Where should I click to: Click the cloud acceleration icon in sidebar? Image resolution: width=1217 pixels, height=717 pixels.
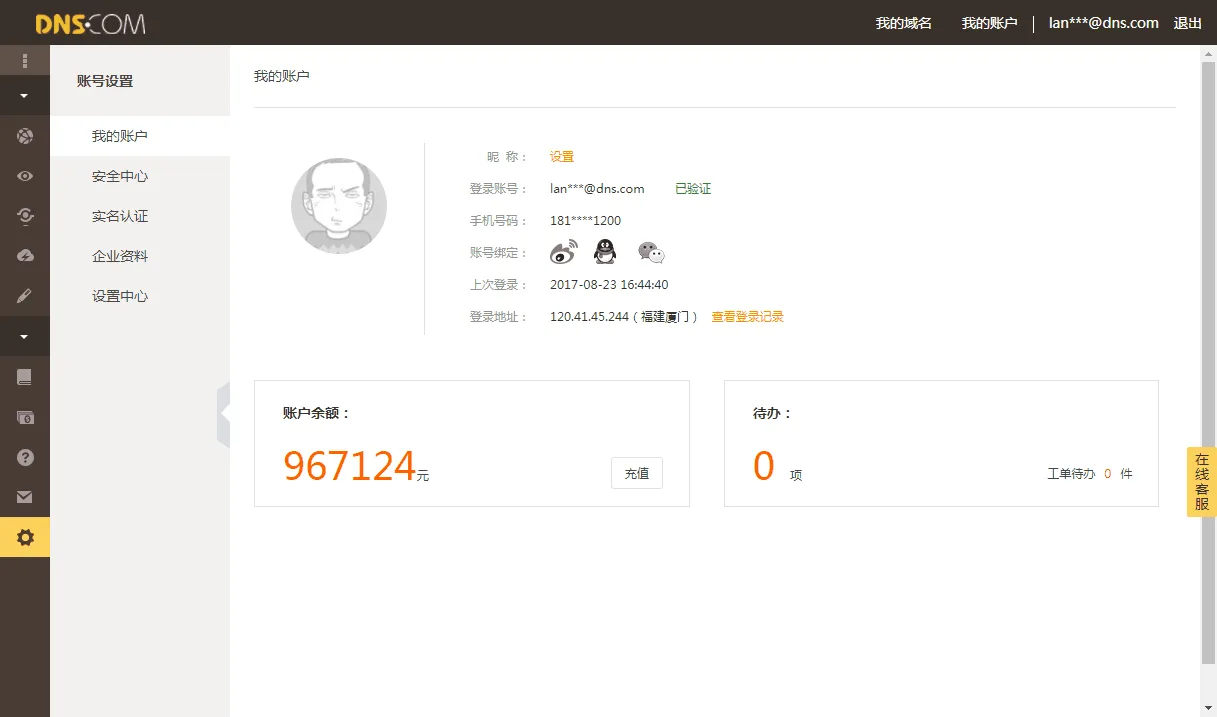coord(25,256)
